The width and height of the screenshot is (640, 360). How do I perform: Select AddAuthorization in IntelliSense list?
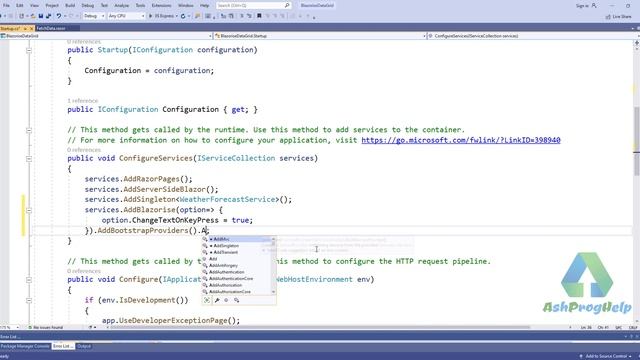click(x=237, y=285)
